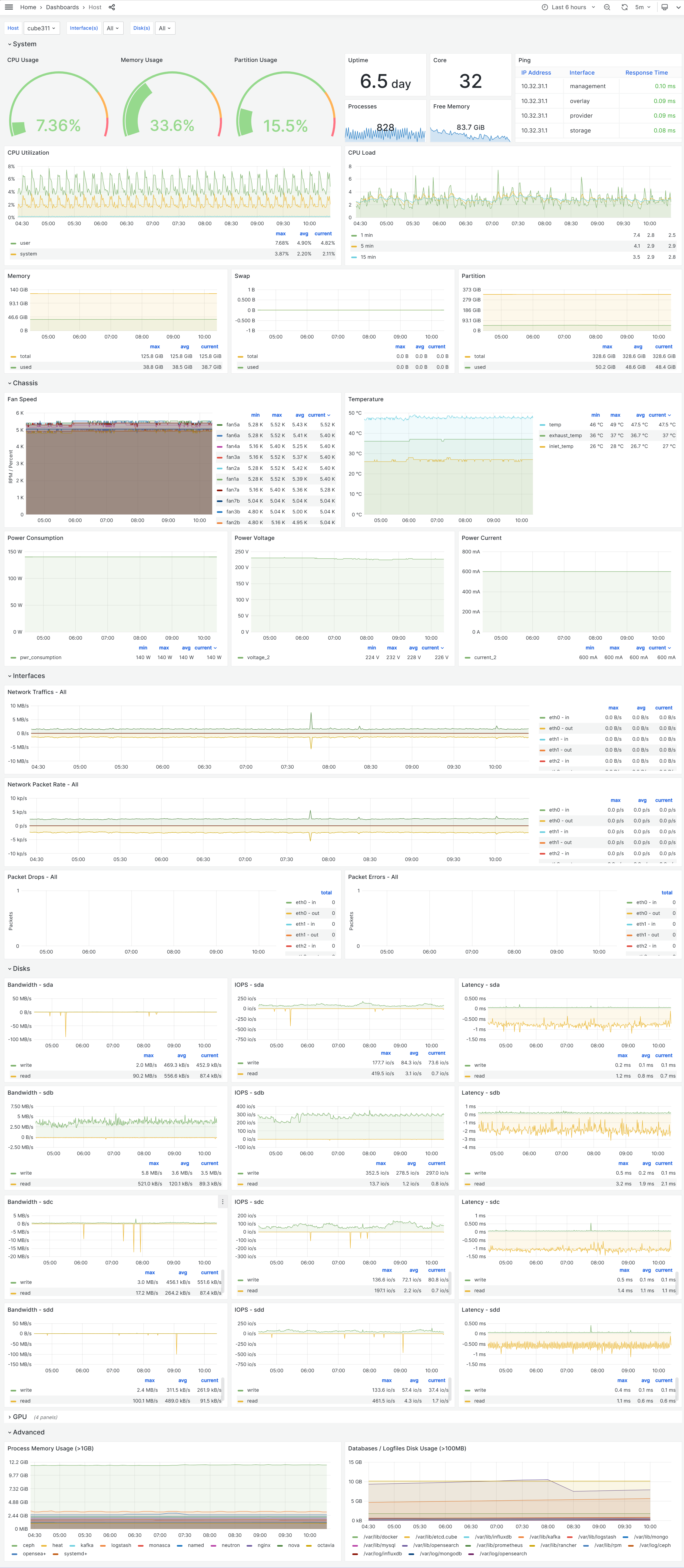Toggle fan5a series in Fan Speed legend

click(x=233, y=425)
